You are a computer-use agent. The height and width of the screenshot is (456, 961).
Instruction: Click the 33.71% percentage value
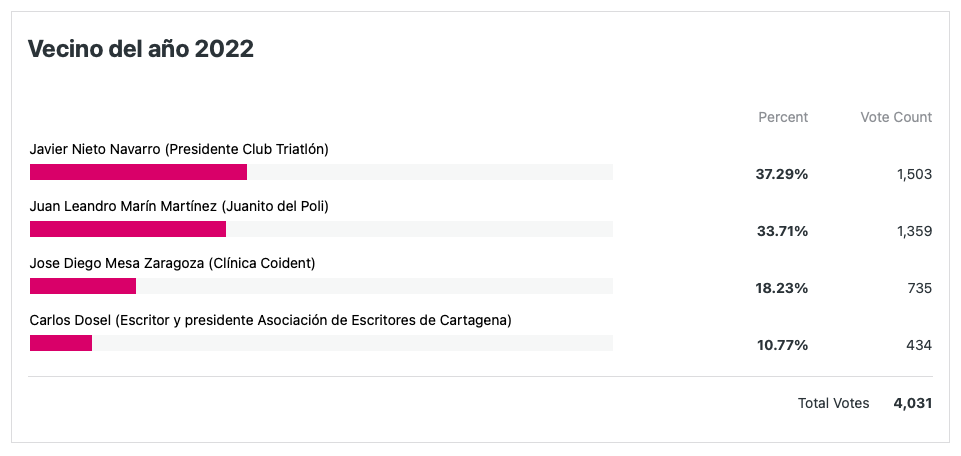781,232
